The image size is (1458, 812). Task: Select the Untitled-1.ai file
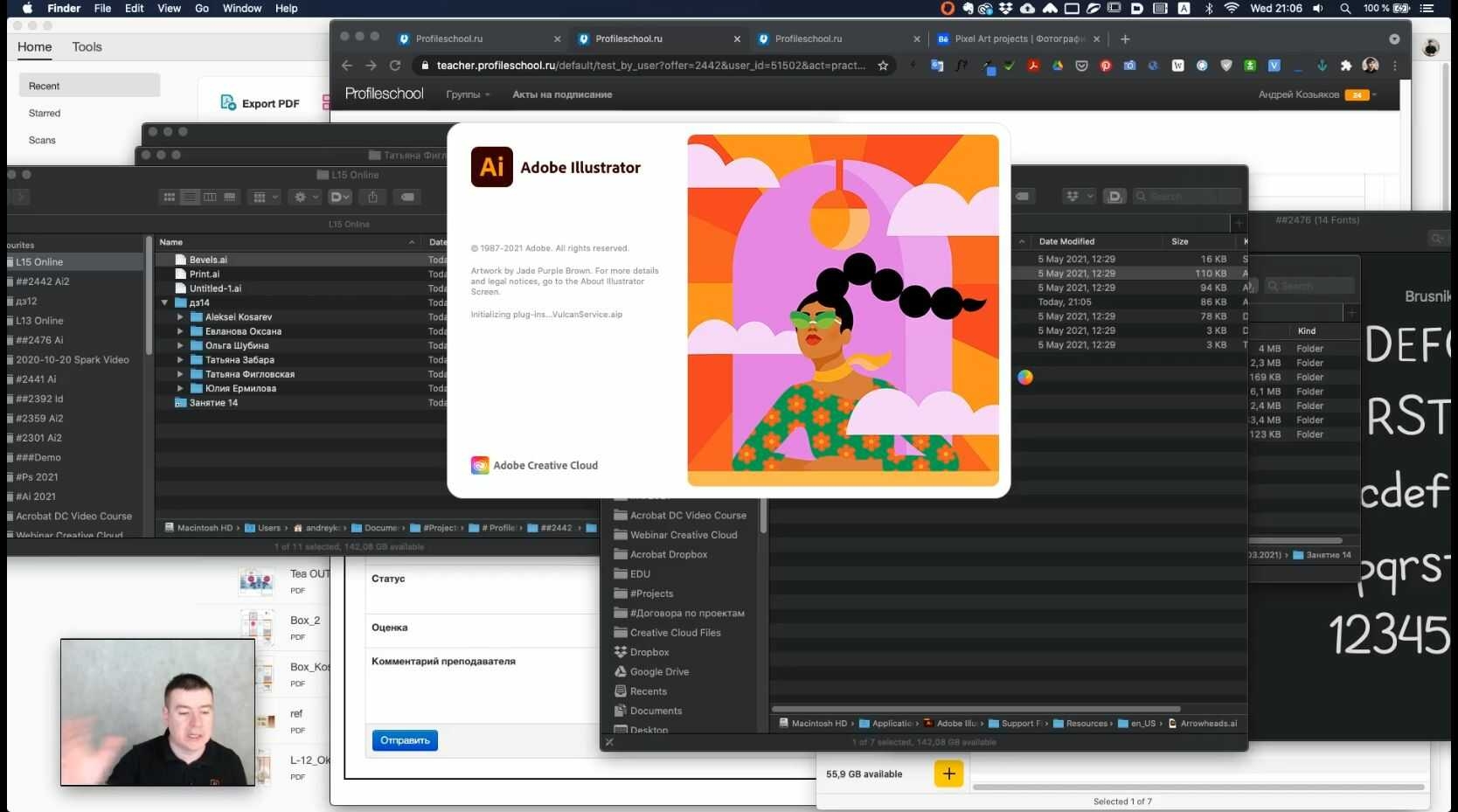pos(215,288)
